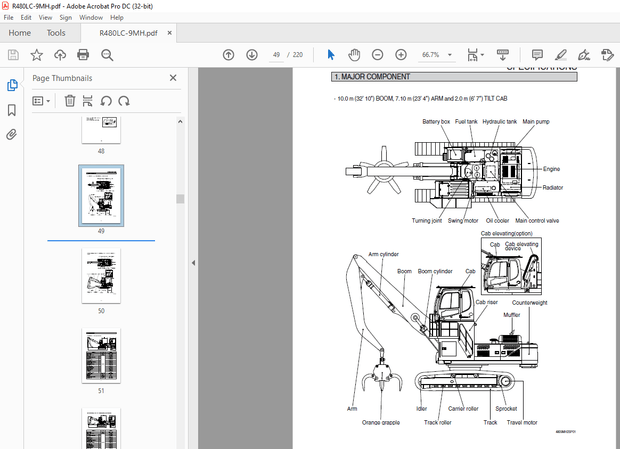Click the 'Hydraulic tank' label in diagram
Viewport: 620px width, 449px height.
click(499, 121)
